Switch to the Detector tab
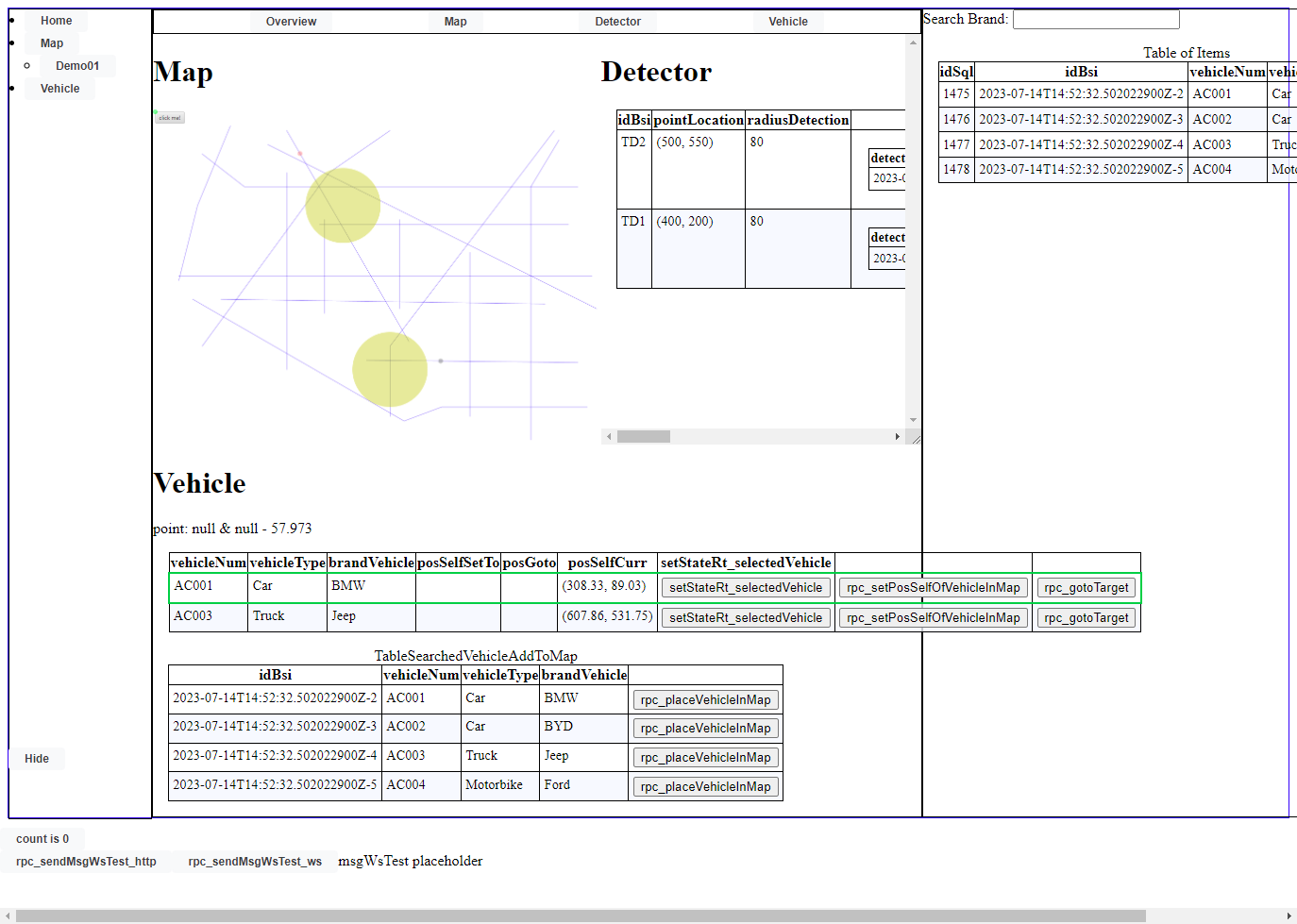The height and width of the screenshot is (924, 1297). (x=617, y=22)
